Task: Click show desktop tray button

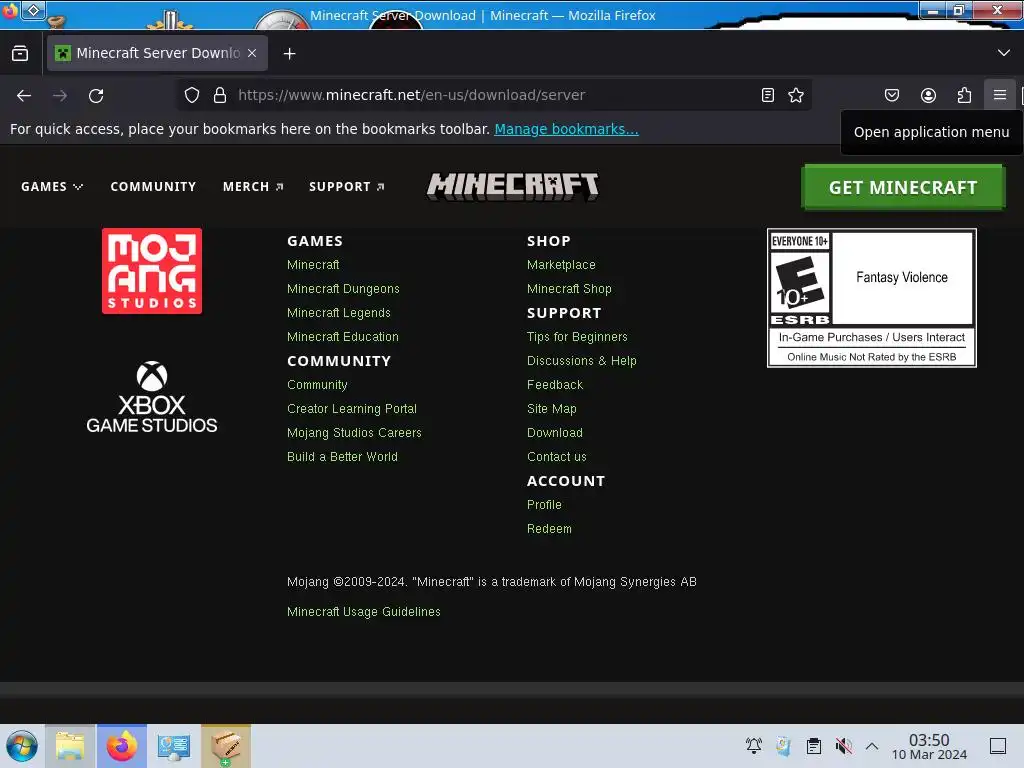Action: point(998,746)
